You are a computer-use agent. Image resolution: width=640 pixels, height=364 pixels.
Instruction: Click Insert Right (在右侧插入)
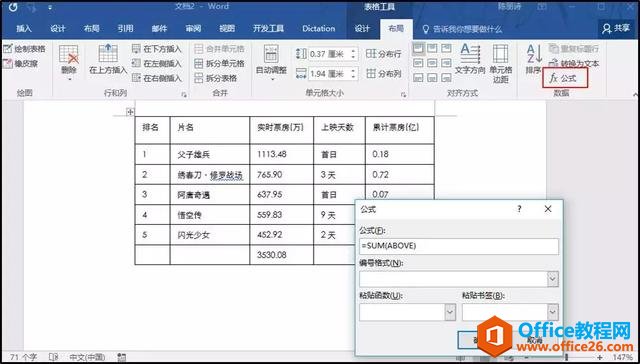157,78
